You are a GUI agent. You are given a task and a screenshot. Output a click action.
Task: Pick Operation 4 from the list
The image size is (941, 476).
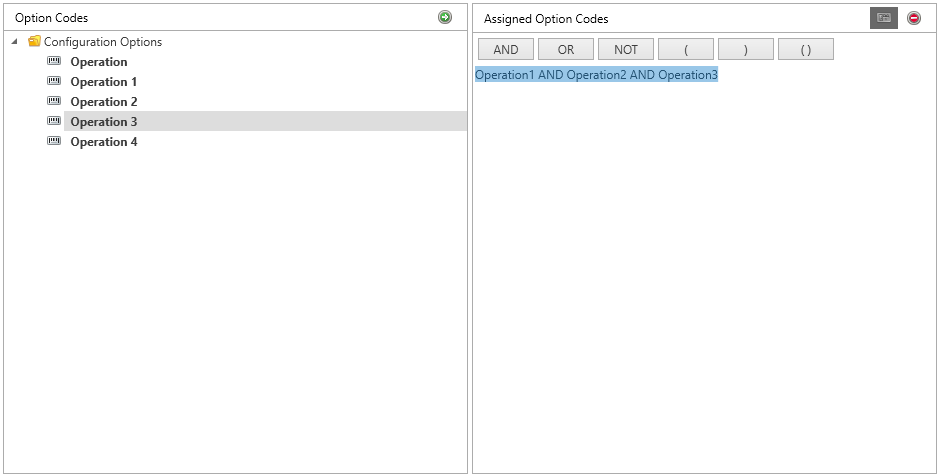[x=104, y=142]
